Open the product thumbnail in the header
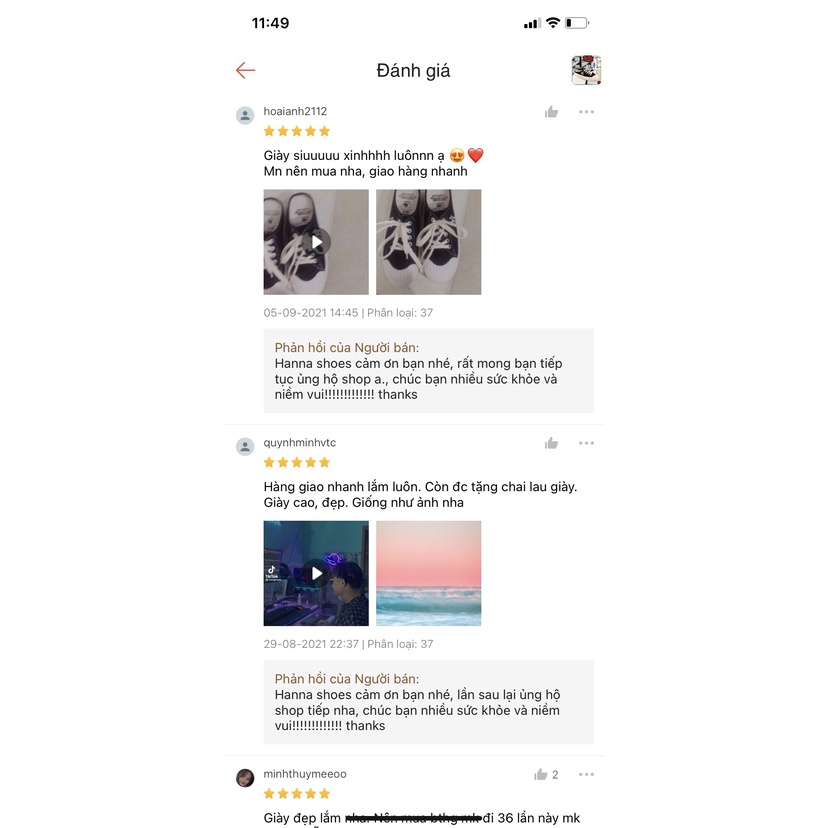 point(586,70)
